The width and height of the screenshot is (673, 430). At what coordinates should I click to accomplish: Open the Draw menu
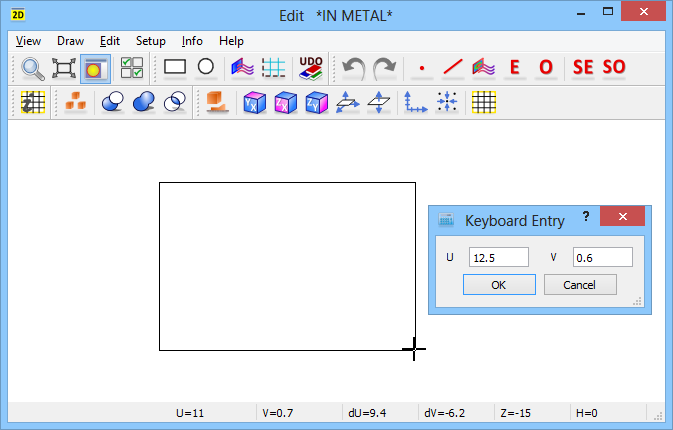(70, 41)
